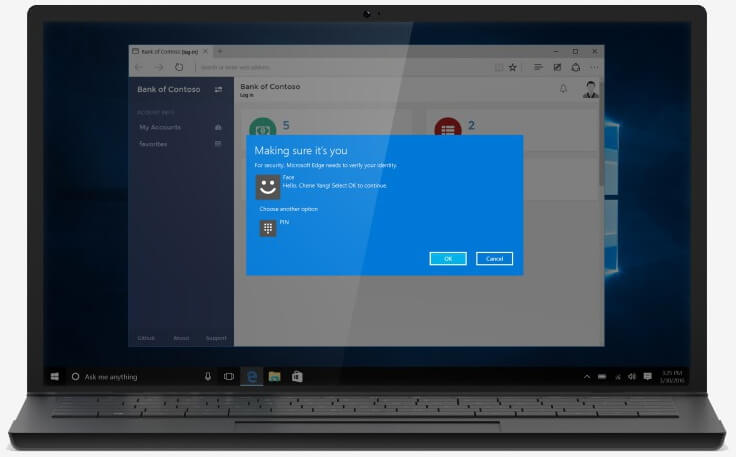Click the Edge browser back arrow

pyautogui.click(x=139, y=67)
